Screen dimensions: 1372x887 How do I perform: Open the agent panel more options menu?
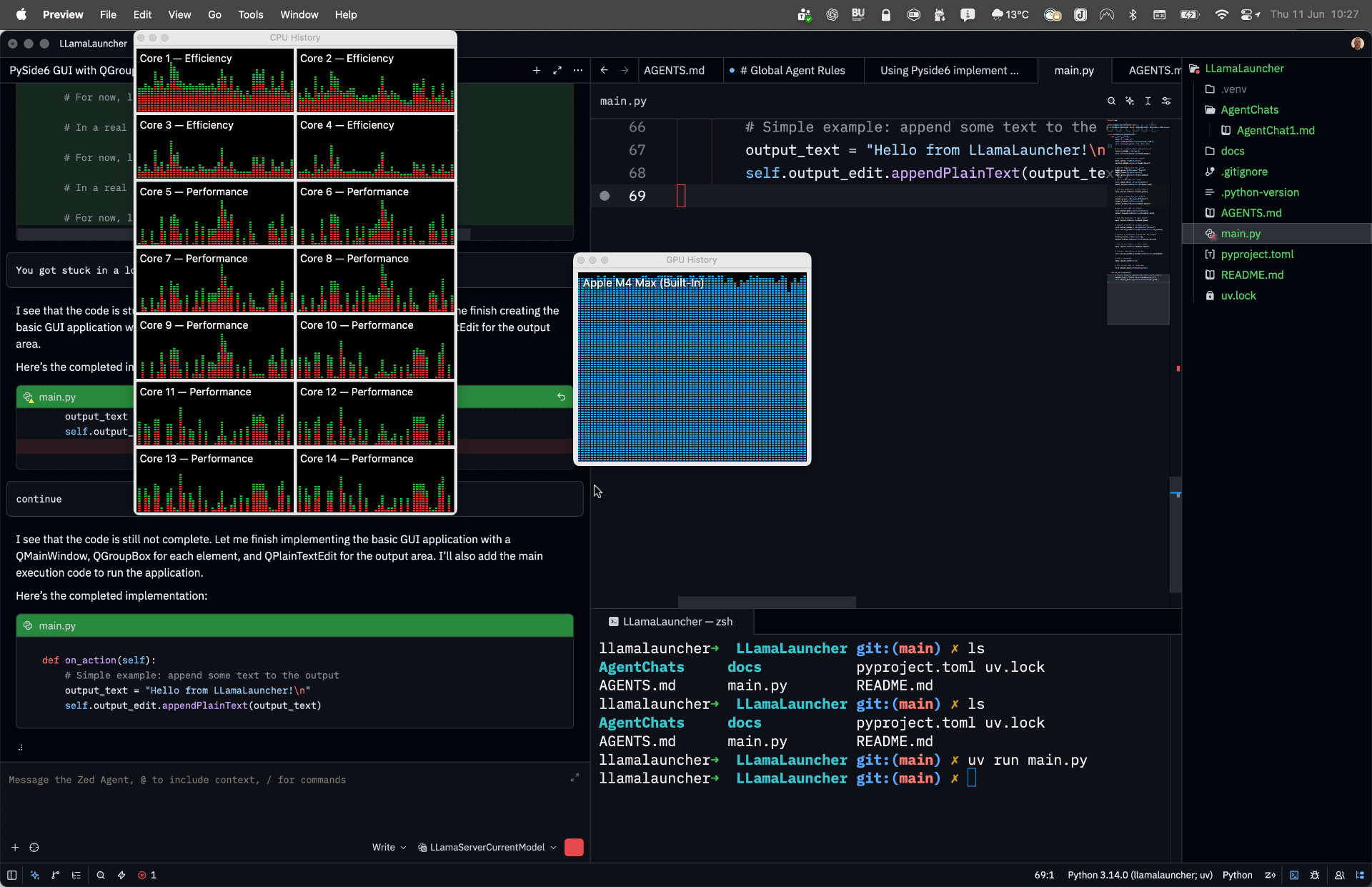(578, 70)
